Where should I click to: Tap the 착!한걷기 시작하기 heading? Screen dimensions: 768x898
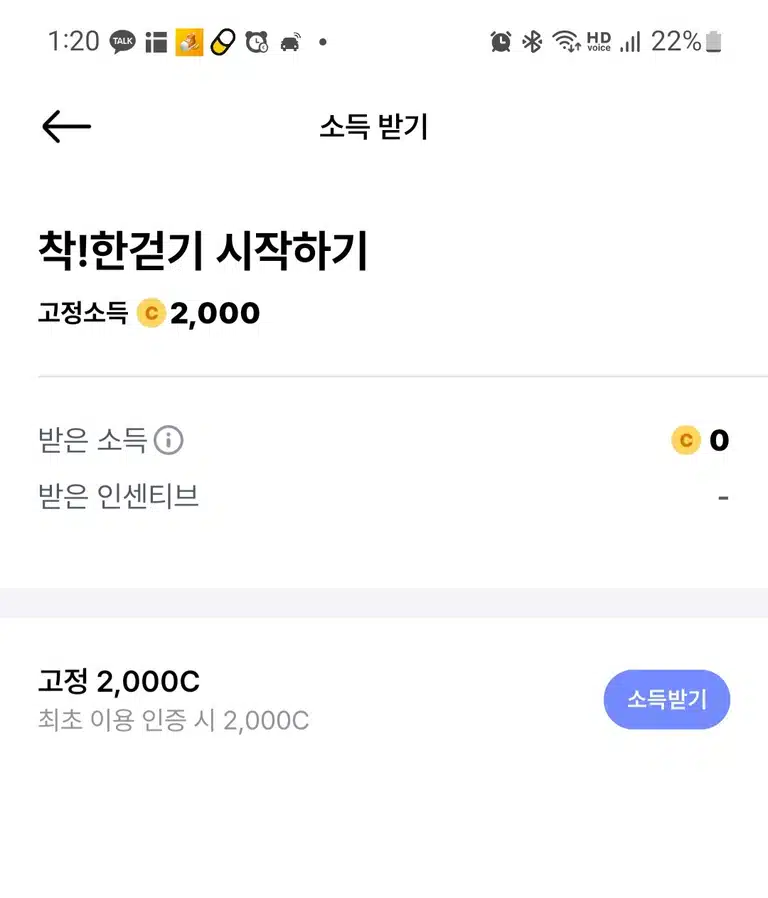(x=203, y=250)
